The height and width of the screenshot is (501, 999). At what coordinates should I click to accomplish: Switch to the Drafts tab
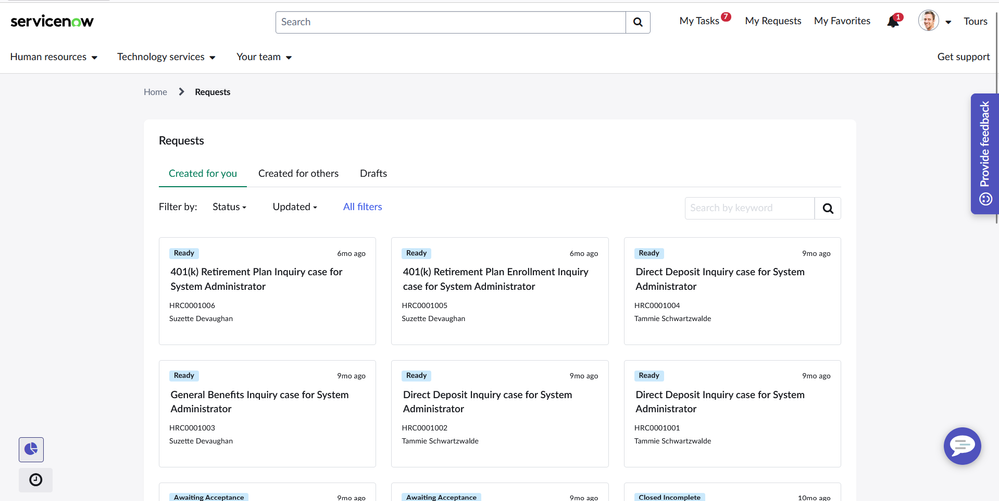point(373,173)
